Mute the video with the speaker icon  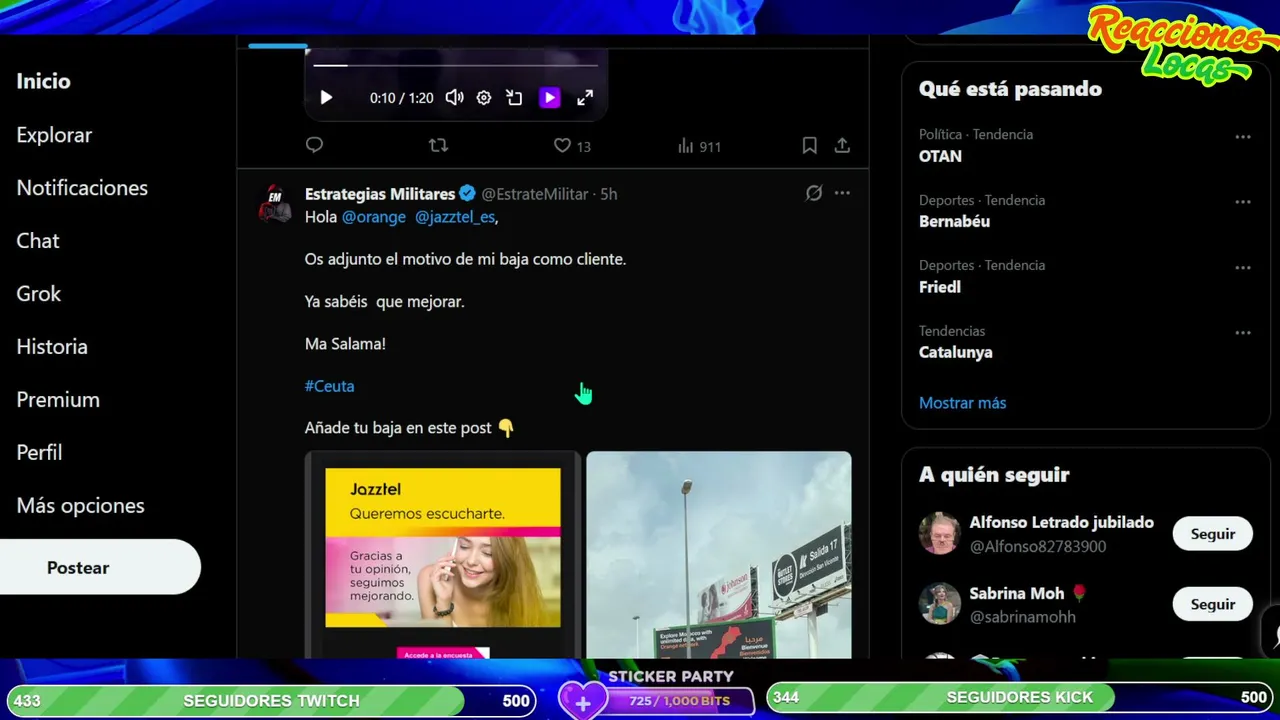pyautogui.click(x=454, y=98)
